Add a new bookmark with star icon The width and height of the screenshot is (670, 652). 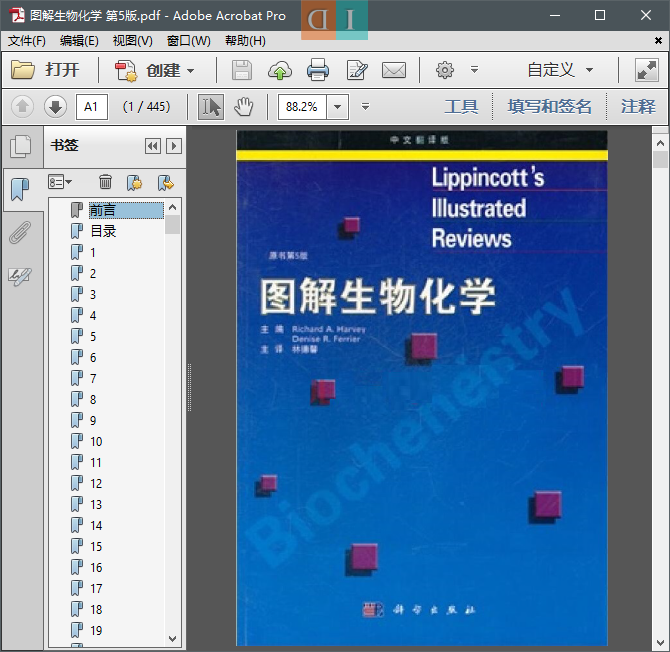135,182
